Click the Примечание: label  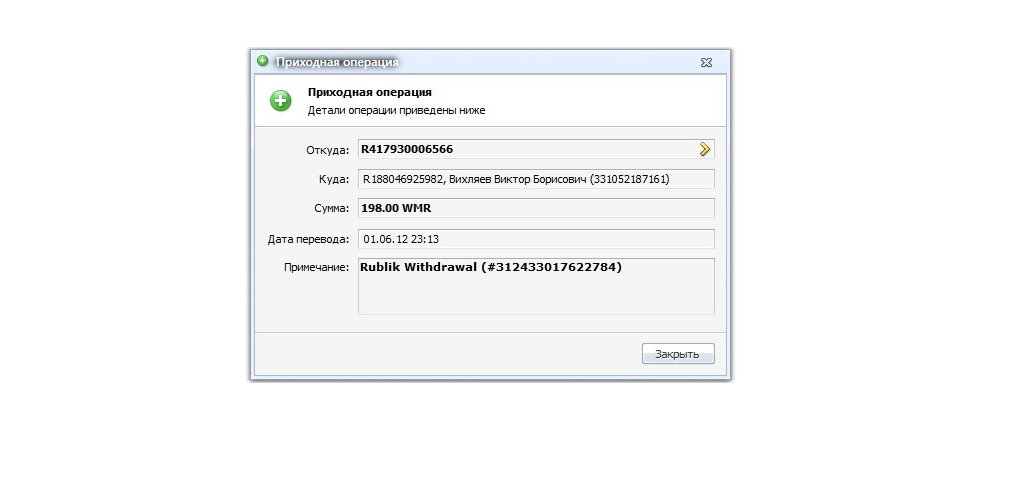[x=317, y=267]
